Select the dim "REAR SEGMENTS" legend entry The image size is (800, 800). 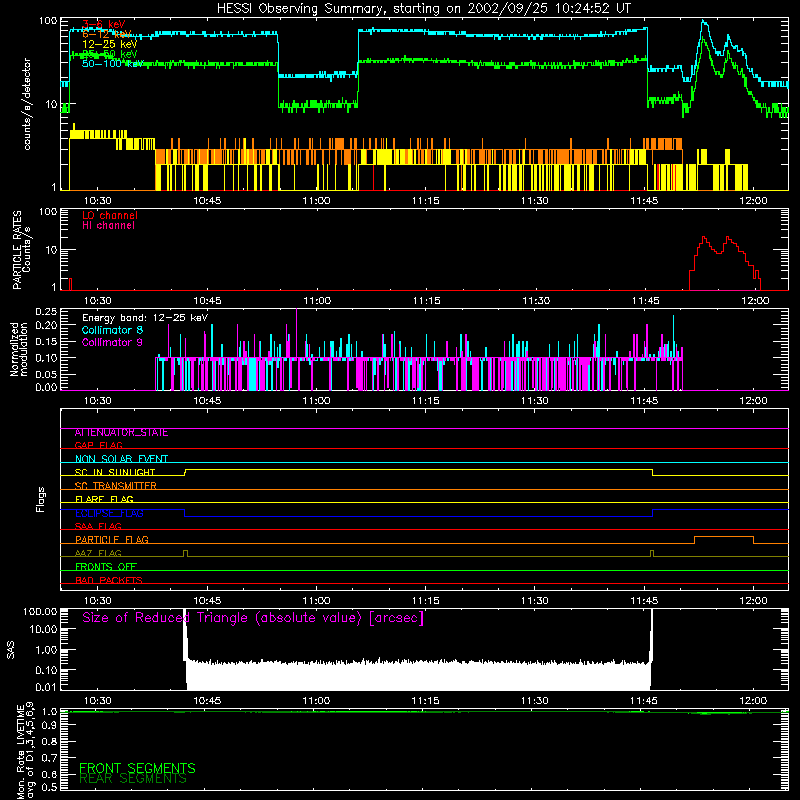coord(133,779)
